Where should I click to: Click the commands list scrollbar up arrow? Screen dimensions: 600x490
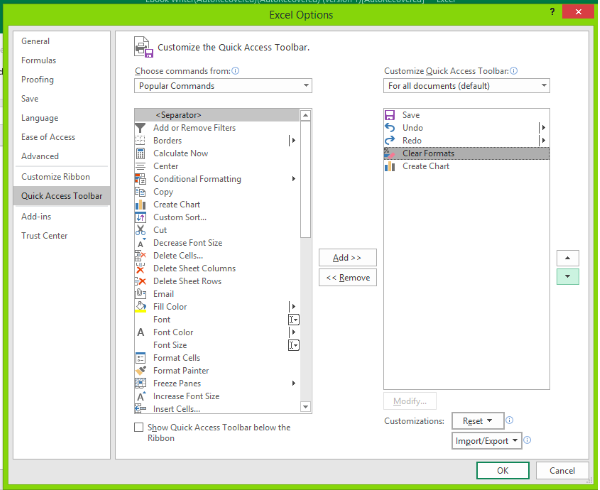point(305,115)
